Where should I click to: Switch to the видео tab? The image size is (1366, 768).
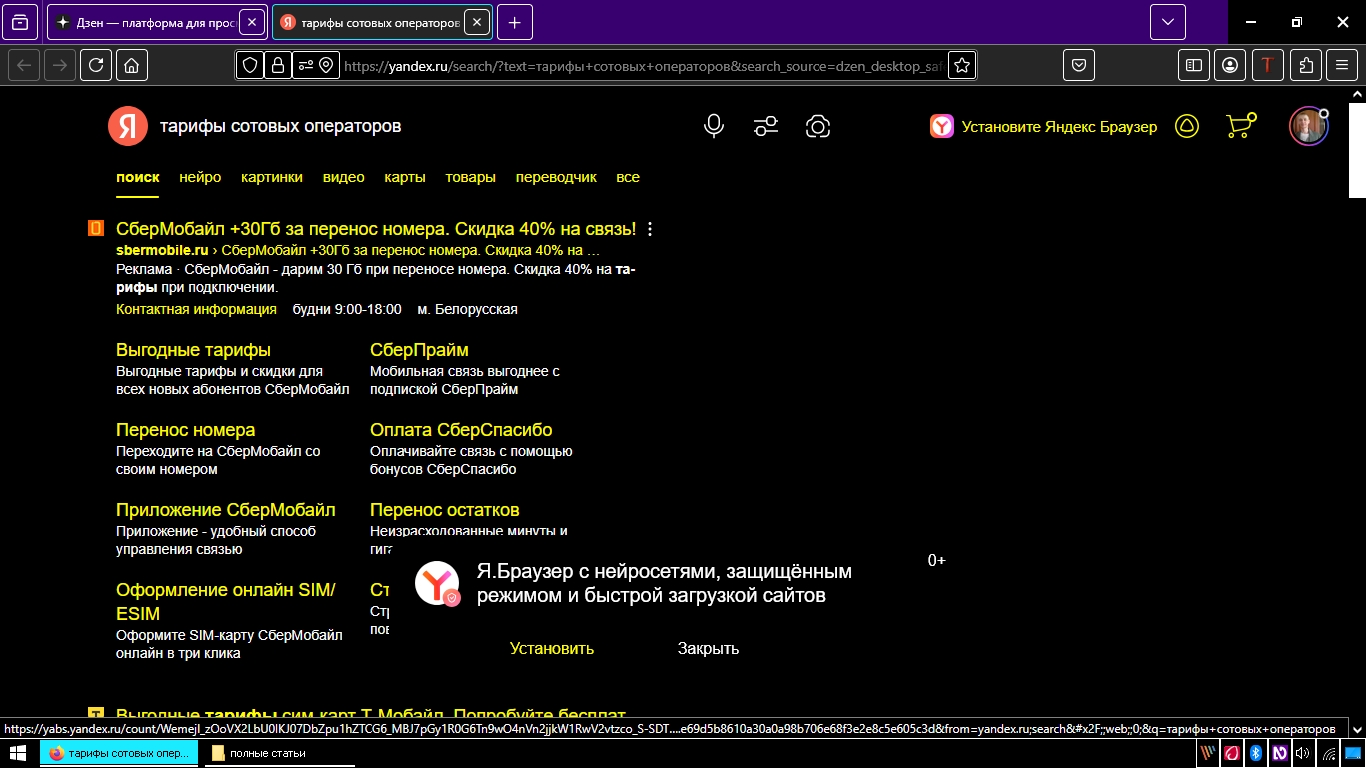(x=344, y=177)
